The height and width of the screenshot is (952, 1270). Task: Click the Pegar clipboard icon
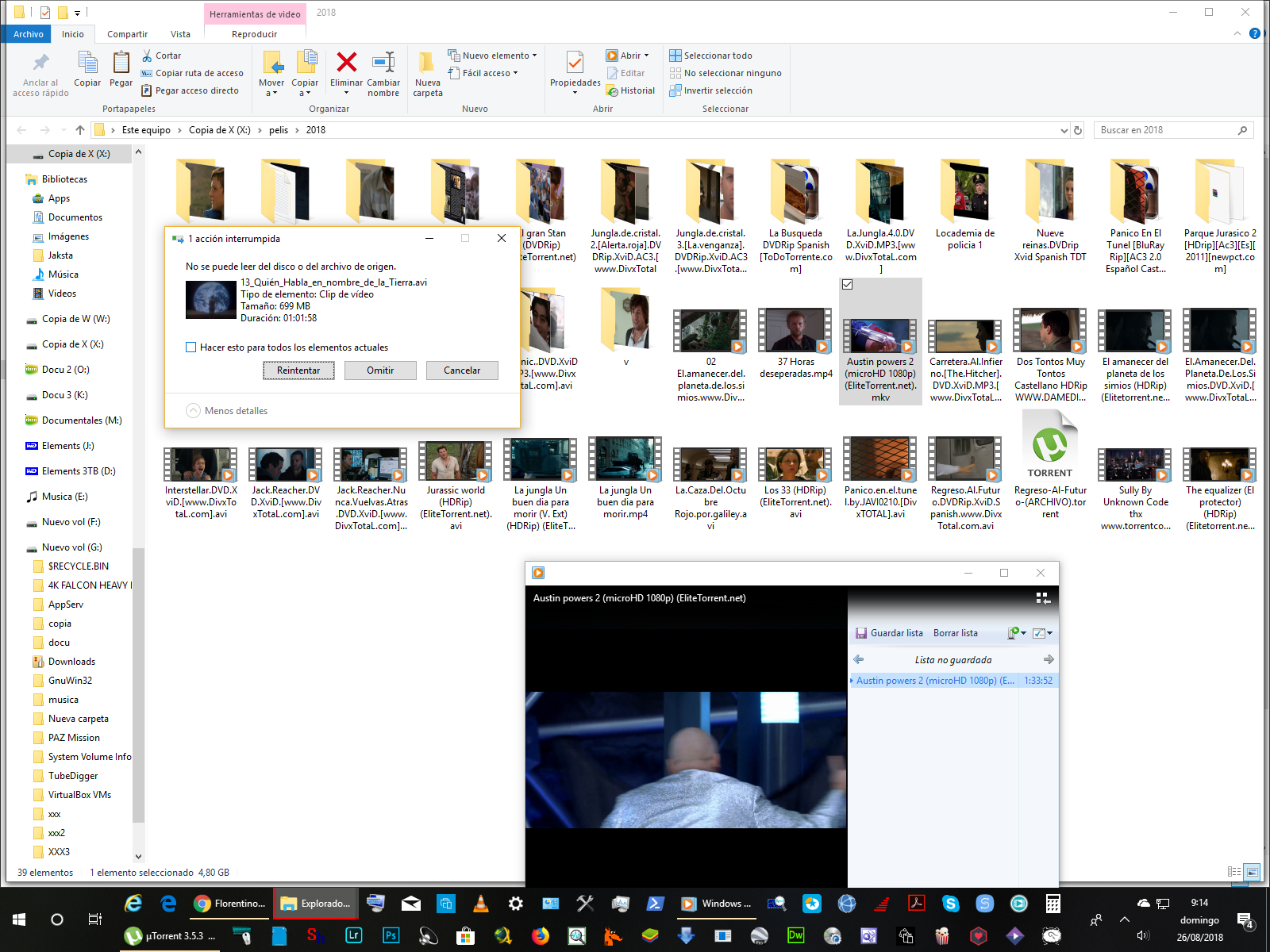(x=121, y=63)
